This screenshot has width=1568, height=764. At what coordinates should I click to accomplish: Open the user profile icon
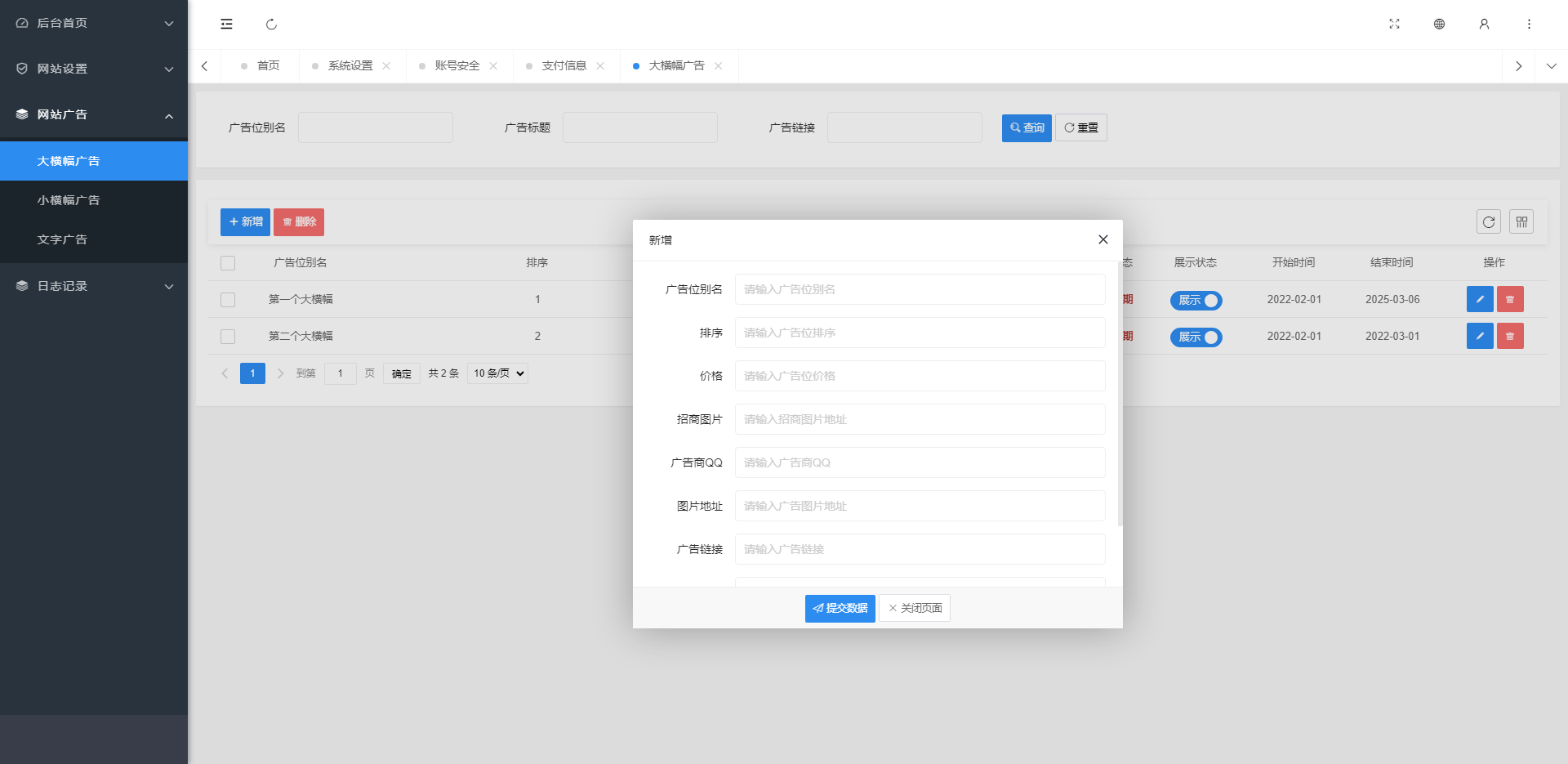1484,24
